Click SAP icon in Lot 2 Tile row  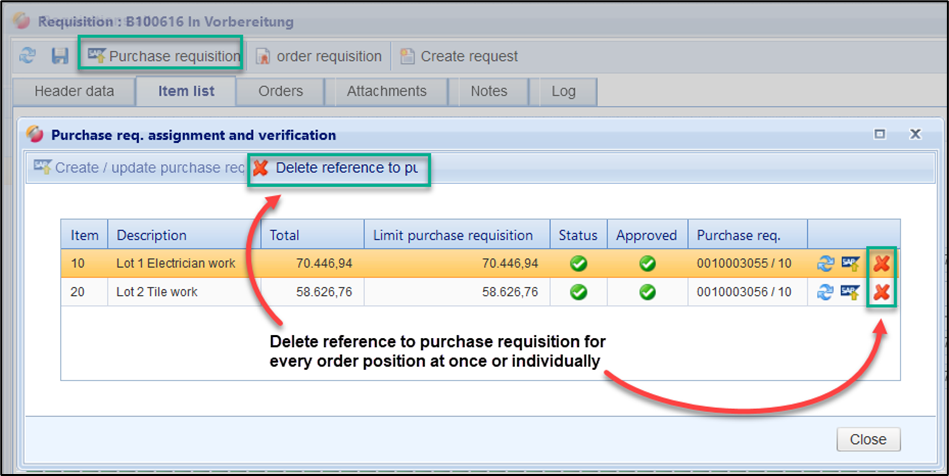click(x=850, y=292)
